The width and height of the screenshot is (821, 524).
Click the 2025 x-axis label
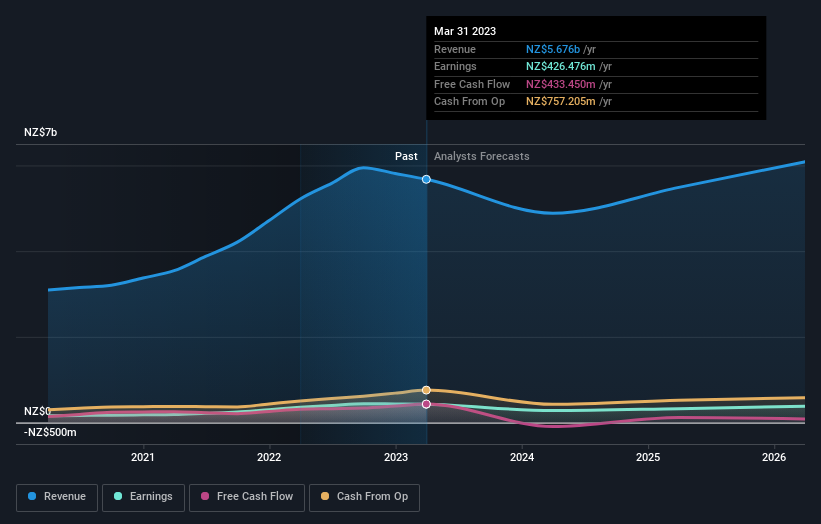pos(648,457)
